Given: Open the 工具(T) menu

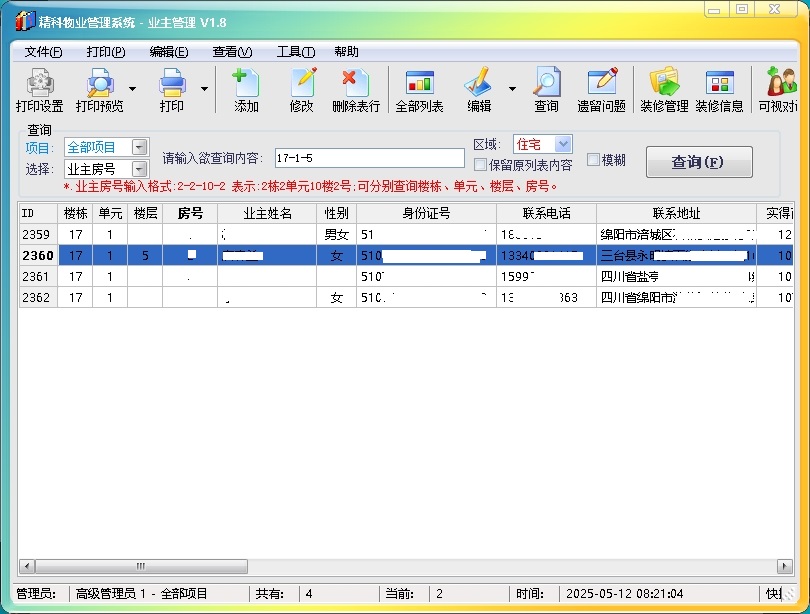Looking at the screenshot, I should (295, 52).
